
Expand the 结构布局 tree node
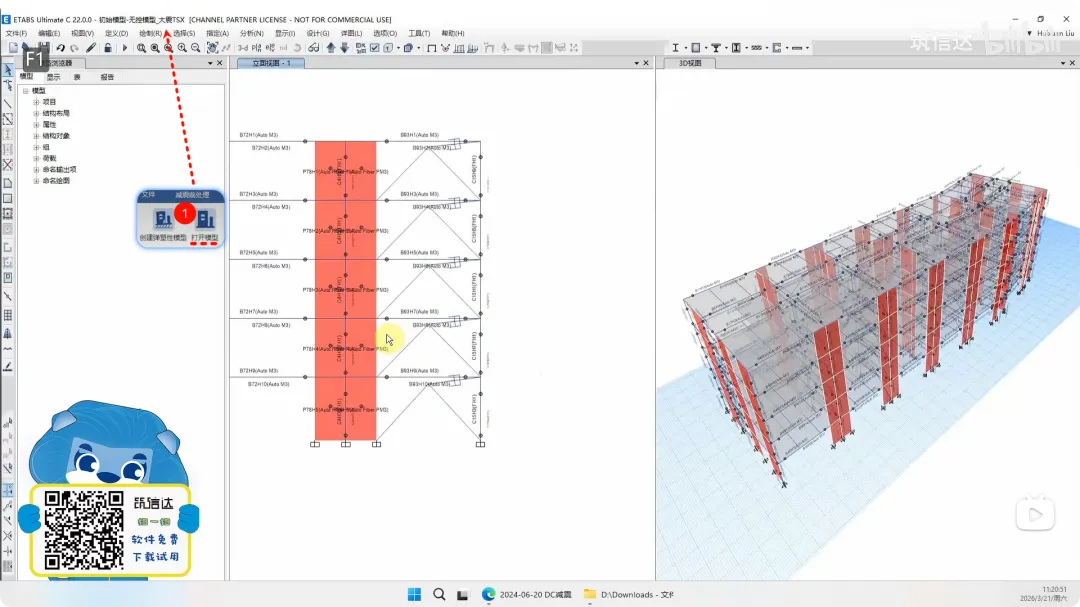[x=37, y=113]
